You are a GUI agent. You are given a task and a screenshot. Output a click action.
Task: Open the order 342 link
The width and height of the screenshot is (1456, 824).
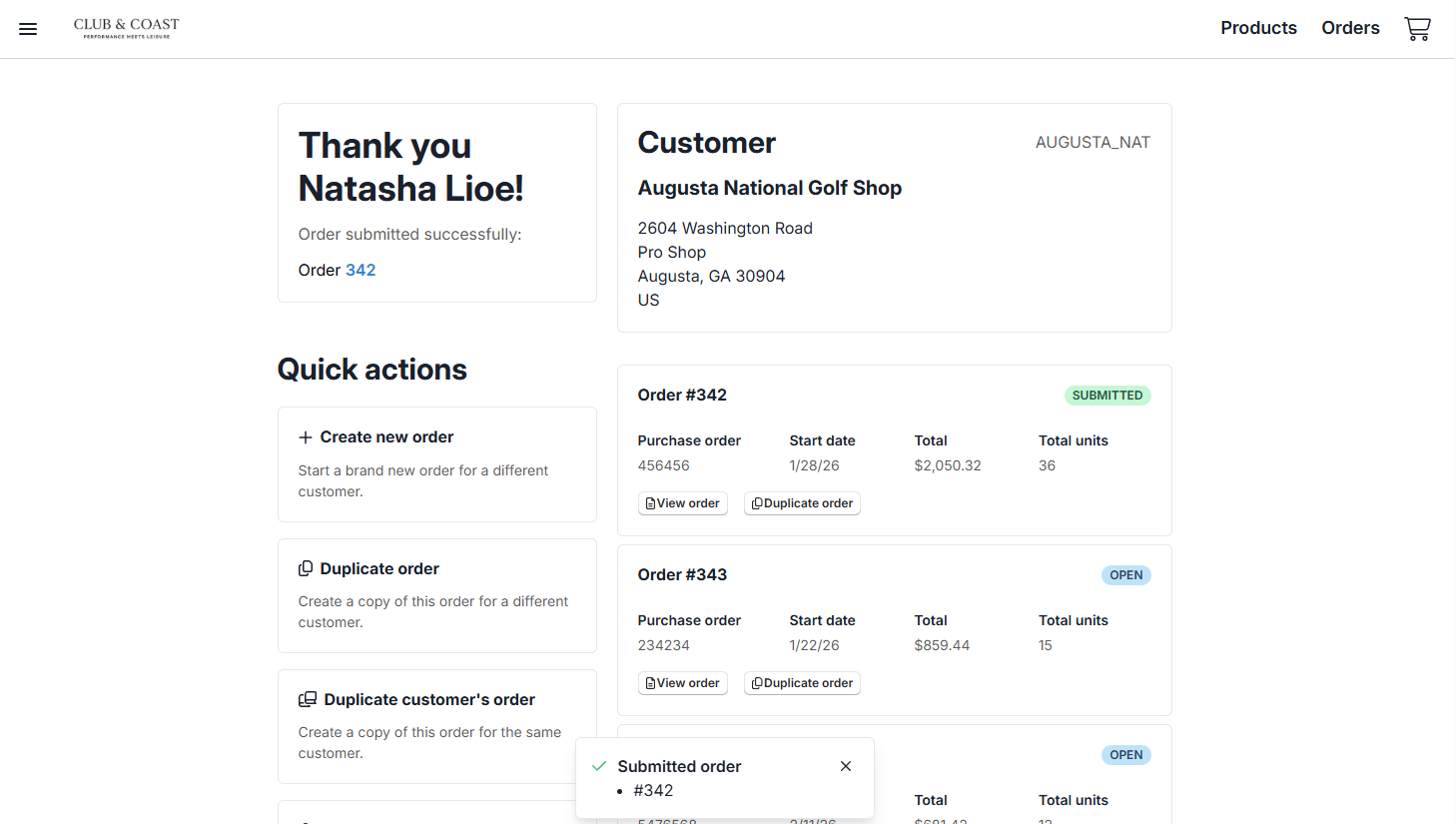[361, 270]
